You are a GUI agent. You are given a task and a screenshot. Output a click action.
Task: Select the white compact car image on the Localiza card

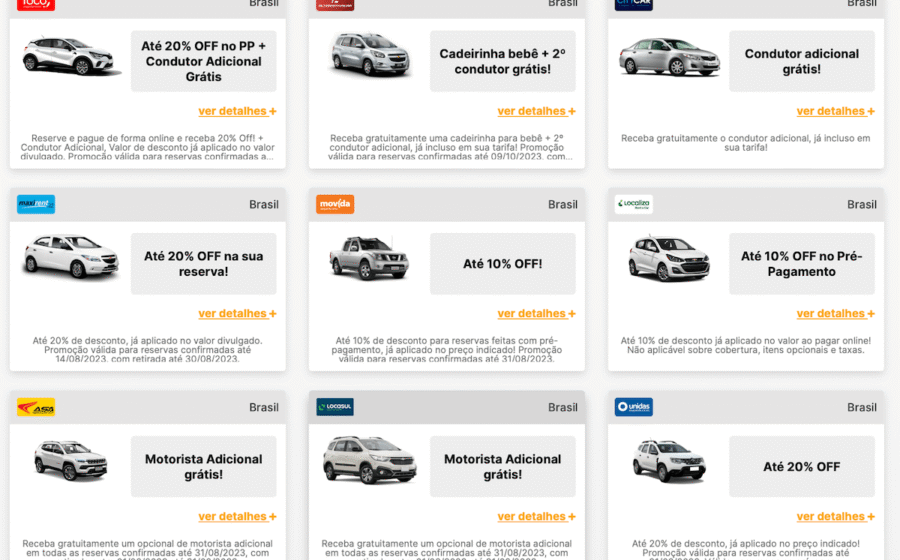(x=669, y=258)
